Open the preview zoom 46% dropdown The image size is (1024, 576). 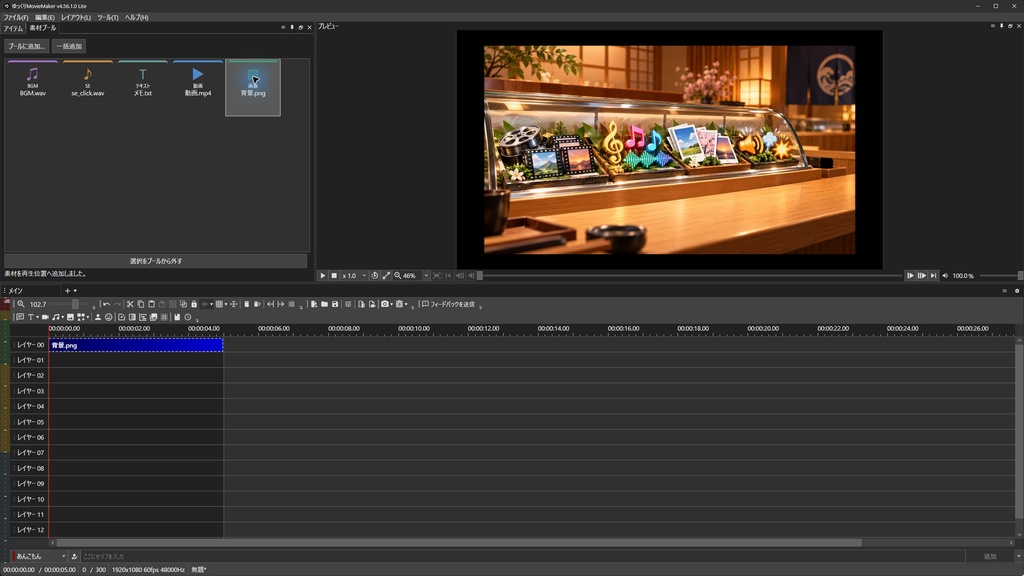pos(426,276)
